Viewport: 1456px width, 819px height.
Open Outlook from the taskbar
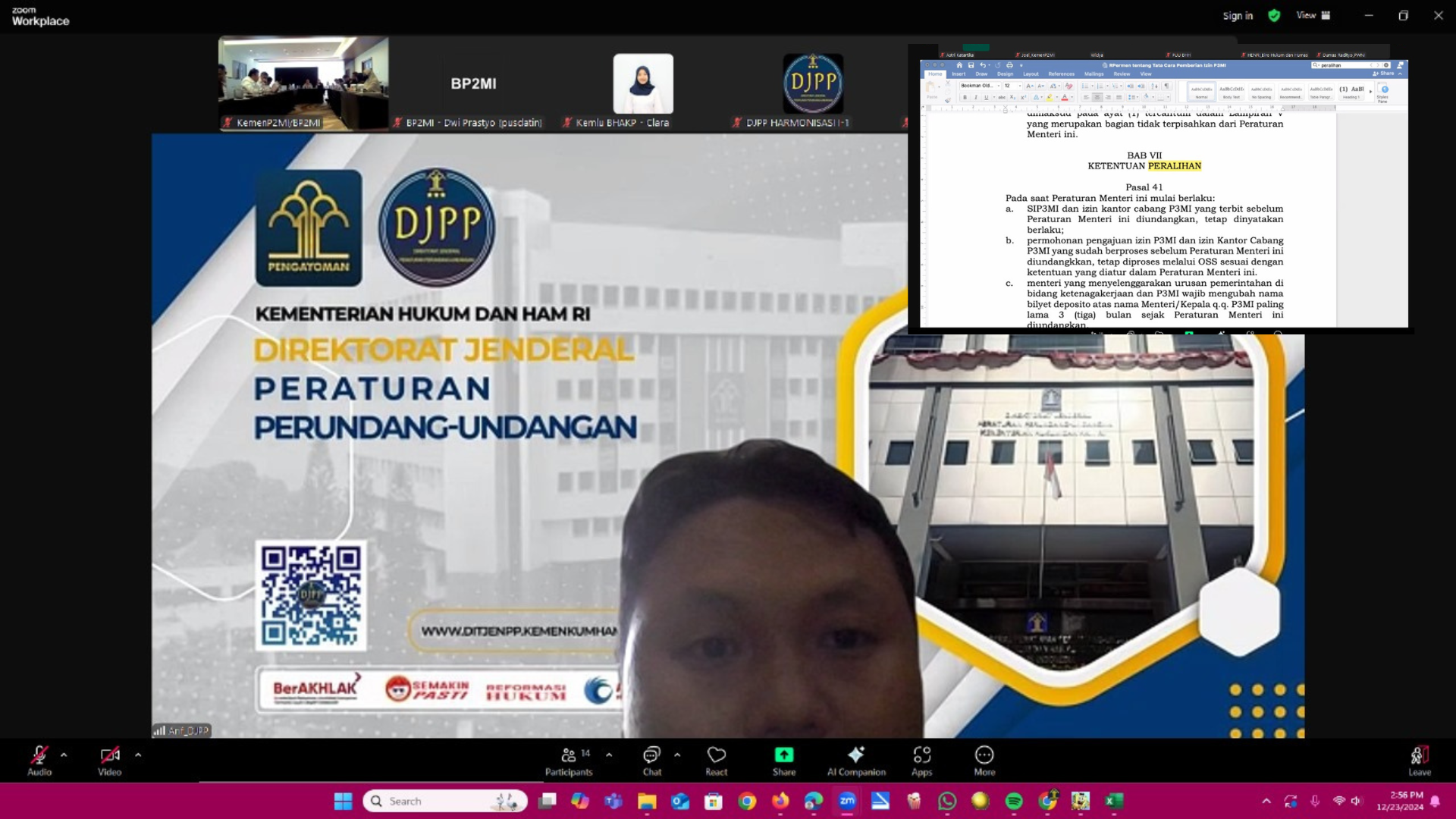pyautogui.click(x=680, y=801)
